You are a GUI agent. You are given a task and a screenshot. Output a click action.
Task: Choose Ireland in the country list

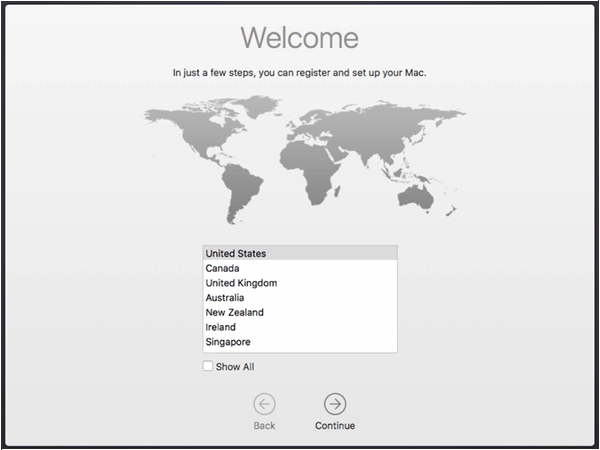coord(299,327)
